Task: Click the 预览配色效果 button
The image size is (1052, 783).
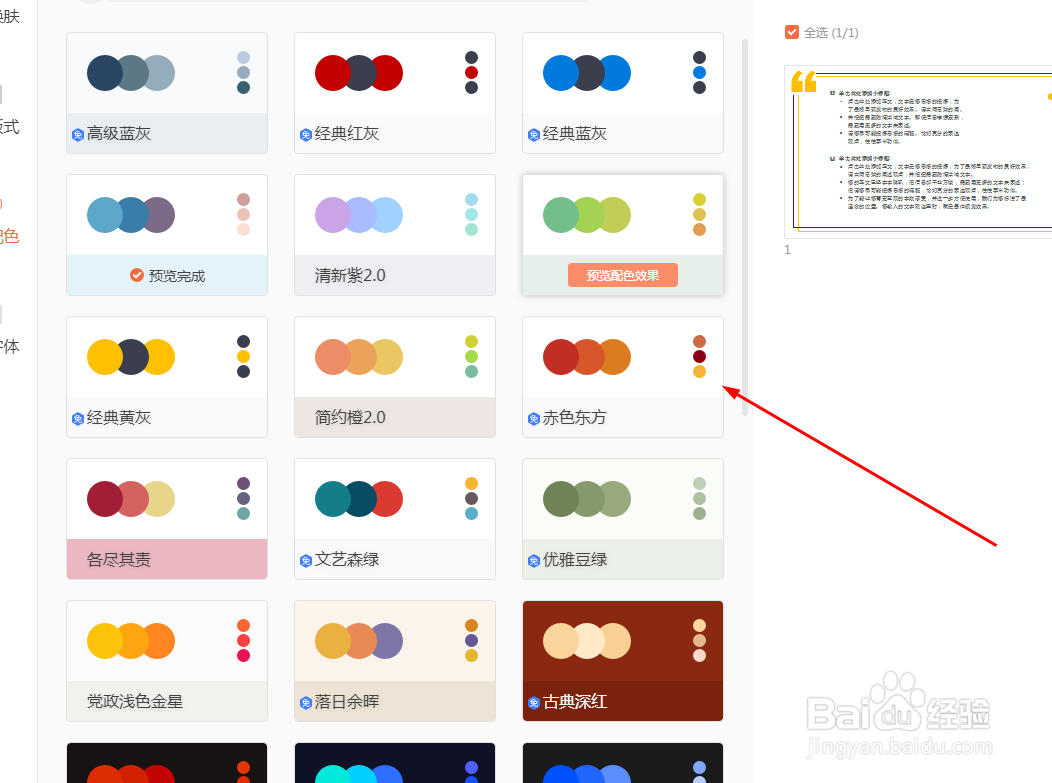Action: point(623,275)
